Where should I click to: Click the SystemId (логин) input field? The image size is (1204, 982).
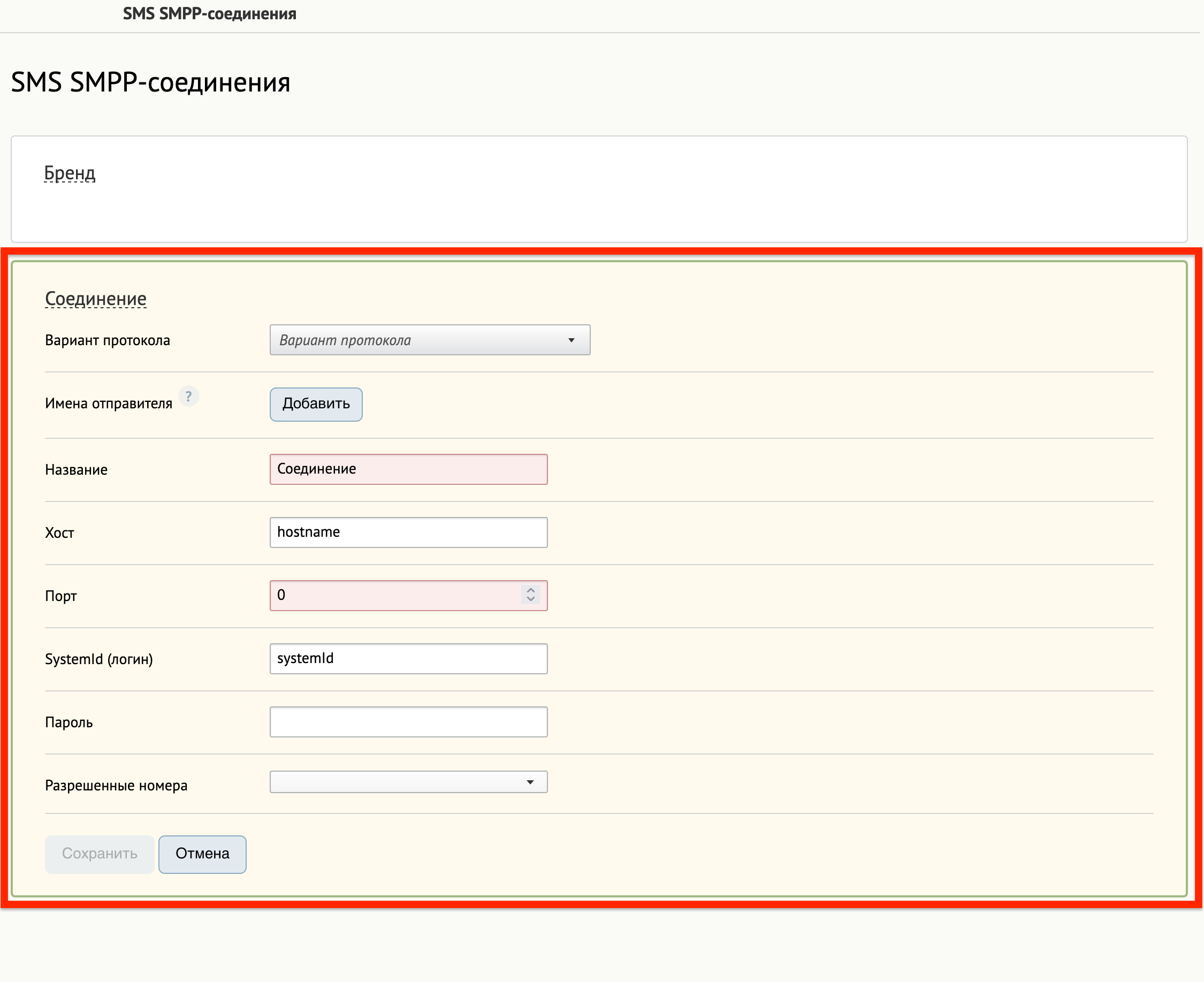click(x=408, y=658)
